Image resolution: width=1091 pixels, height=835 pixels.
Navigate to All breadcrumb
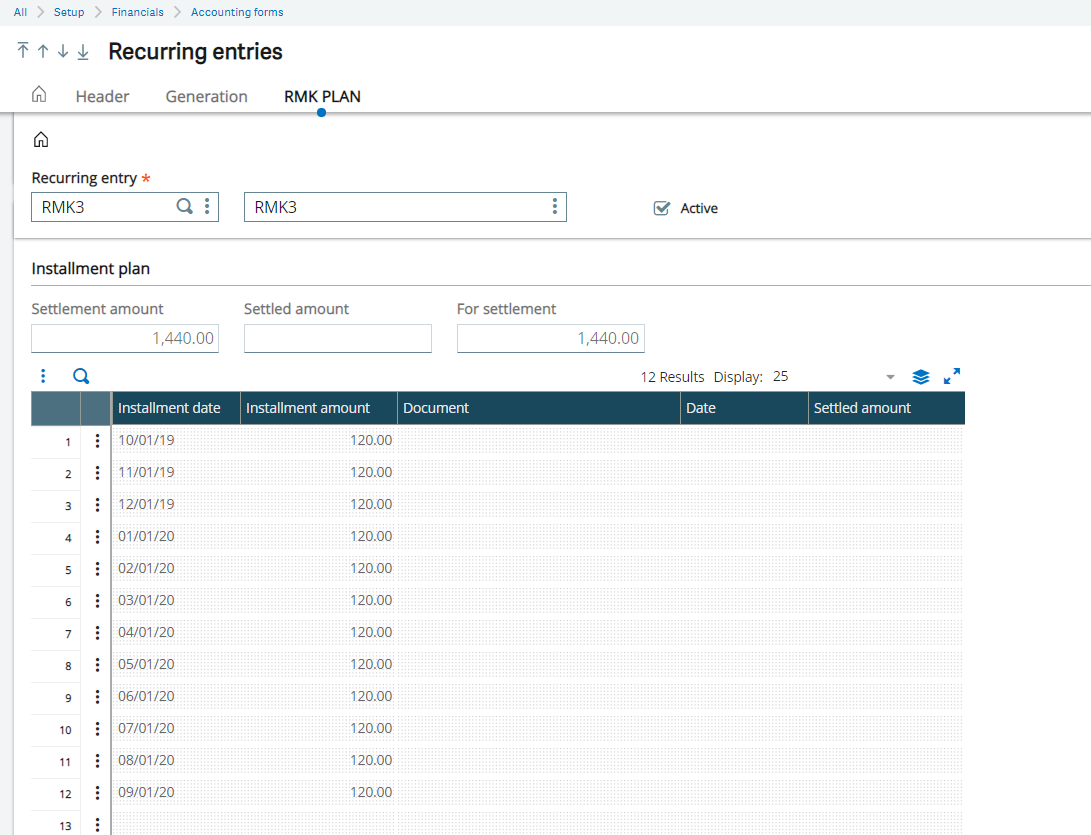(x=20, y=12)
